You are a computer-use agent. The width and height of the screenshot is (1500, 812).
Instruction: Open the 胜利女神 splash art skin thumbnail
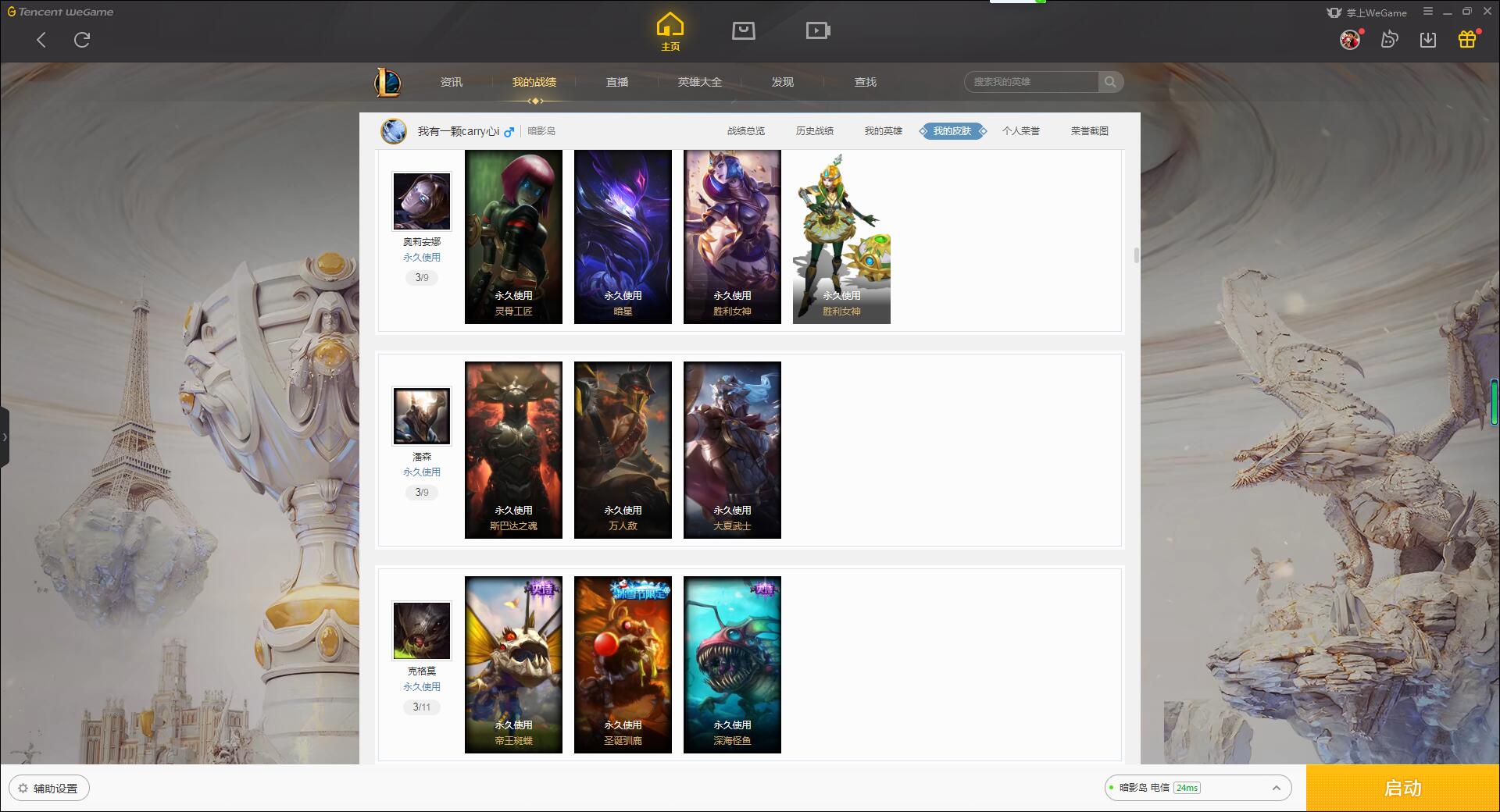(732, 237)
